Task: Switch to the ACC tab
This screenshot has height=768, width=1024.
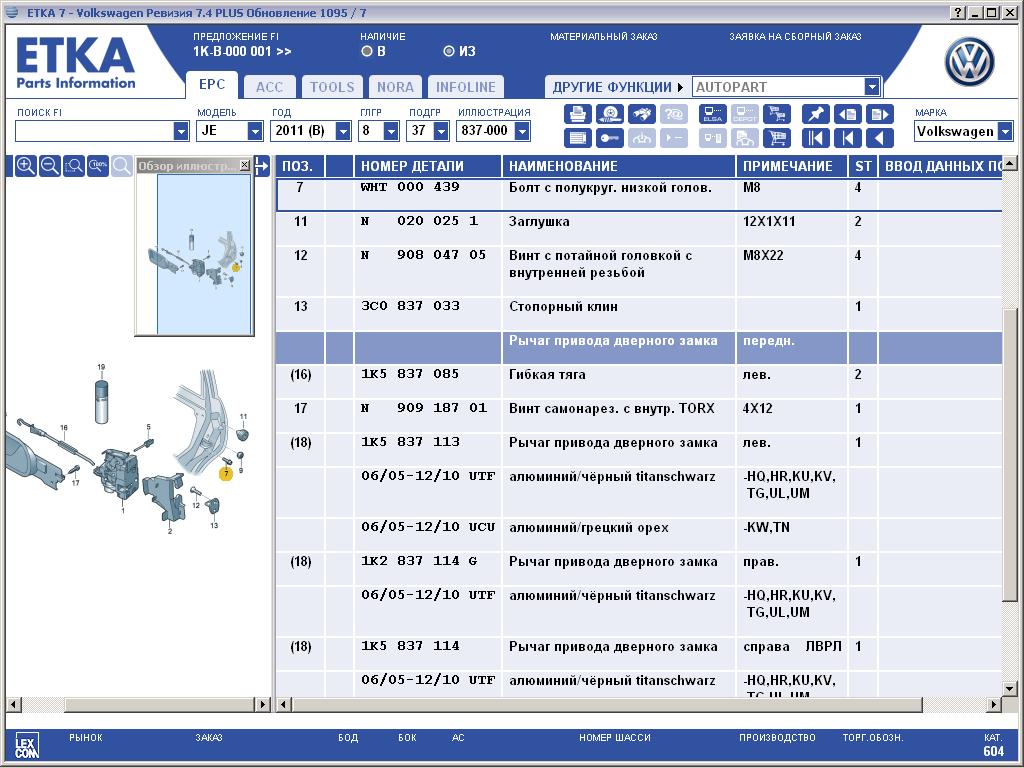Action: point(269,87)
